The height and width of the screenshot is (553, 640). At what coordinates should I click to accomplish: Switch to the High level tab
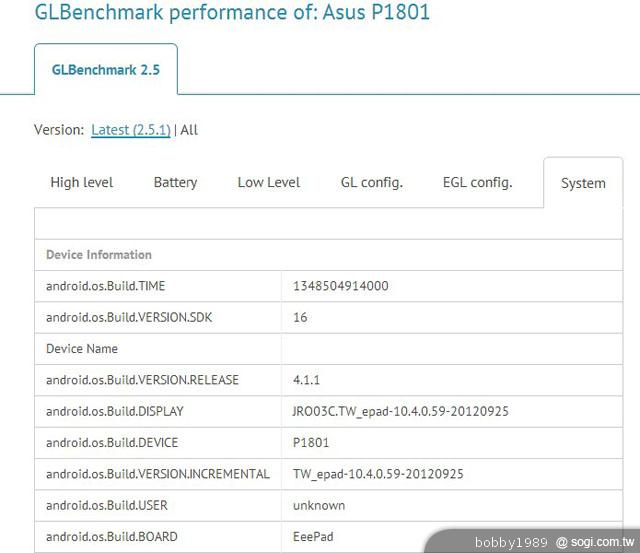[82, 182]
